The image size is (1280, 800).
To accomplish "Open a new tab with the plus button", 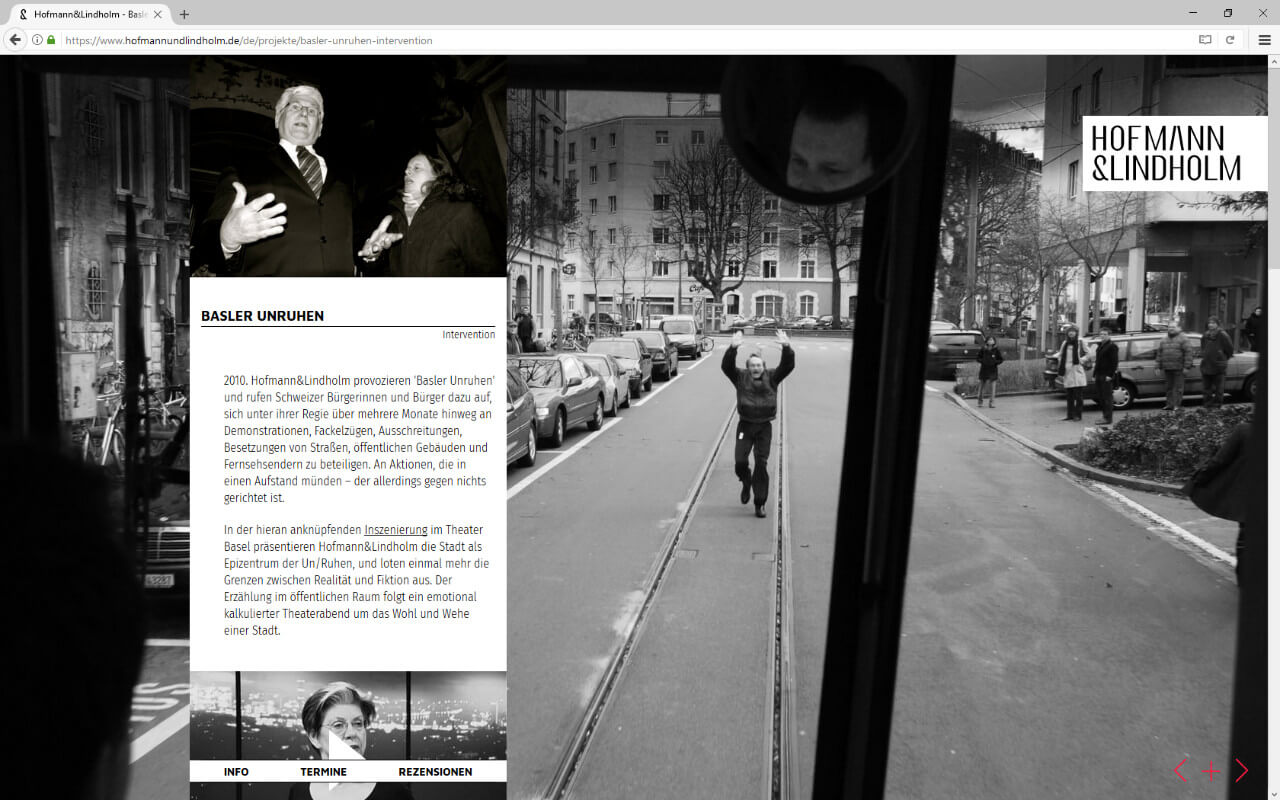I will pyautogui.click(x=184, y=14).
